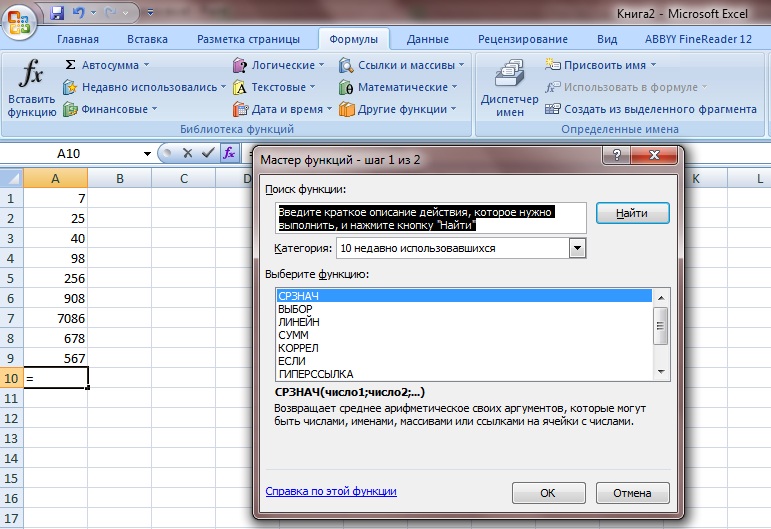
Task: Open the Справка по этой функции link
Action: pos(331,491)
